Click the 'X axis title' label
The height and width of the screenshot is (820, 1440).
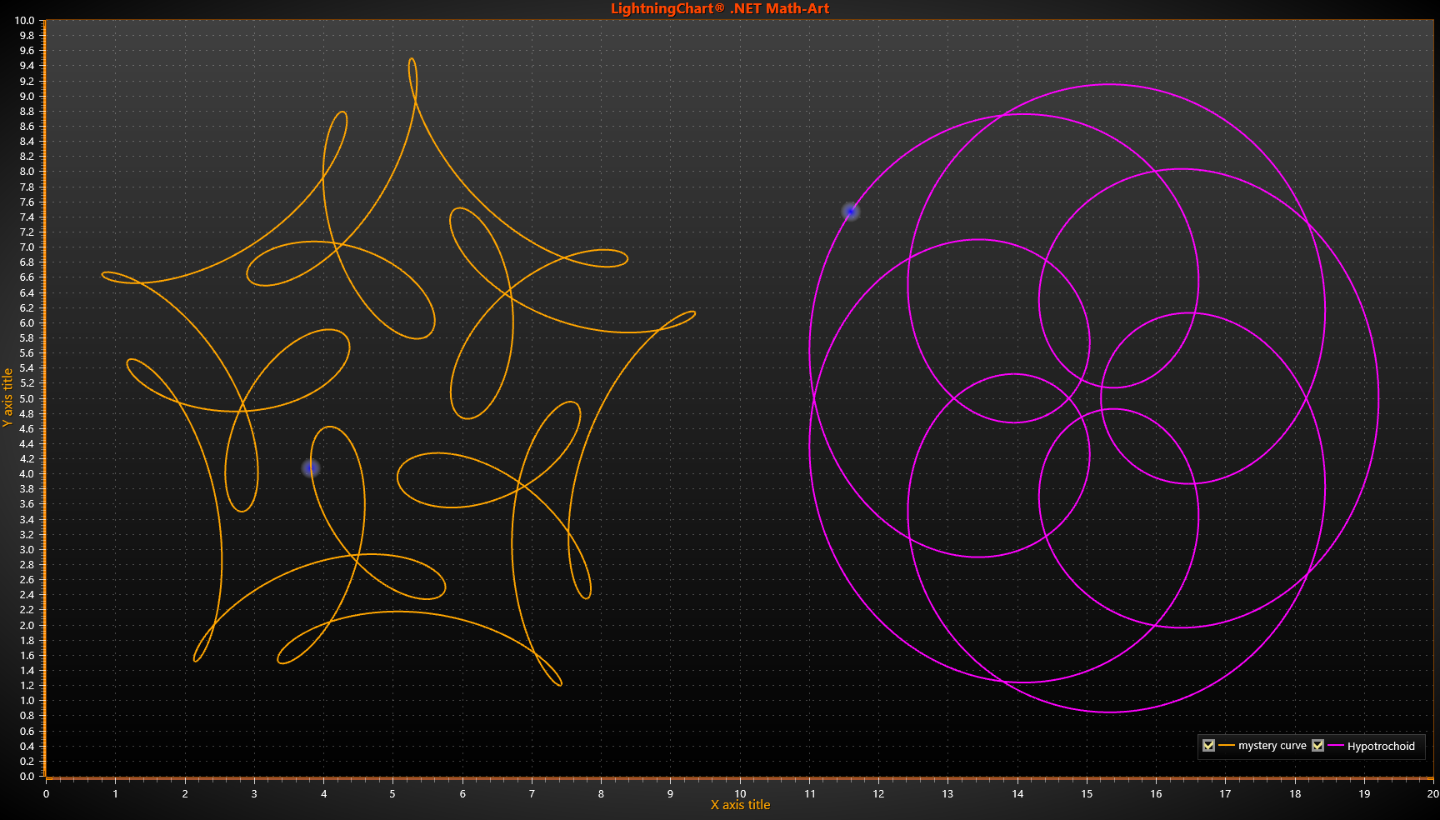tap(740, 805)
